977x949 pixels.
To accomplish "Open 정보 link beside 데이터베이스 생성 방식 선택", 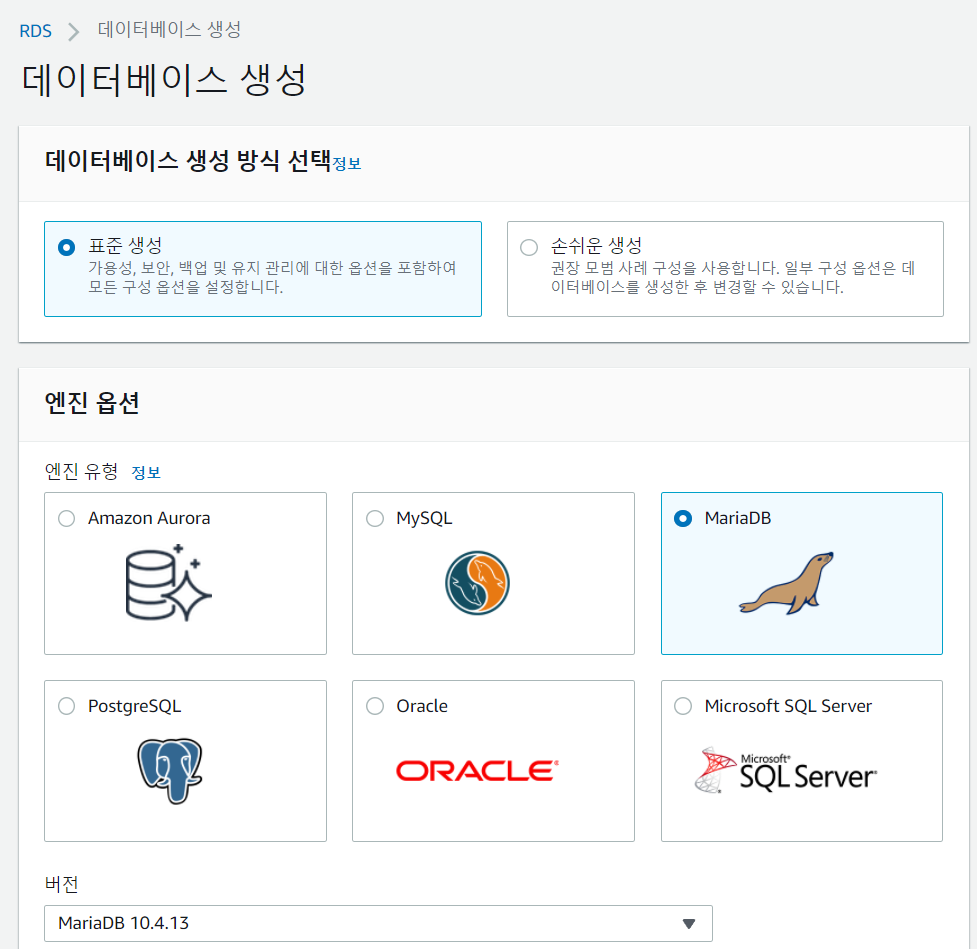I will point(346,164).
